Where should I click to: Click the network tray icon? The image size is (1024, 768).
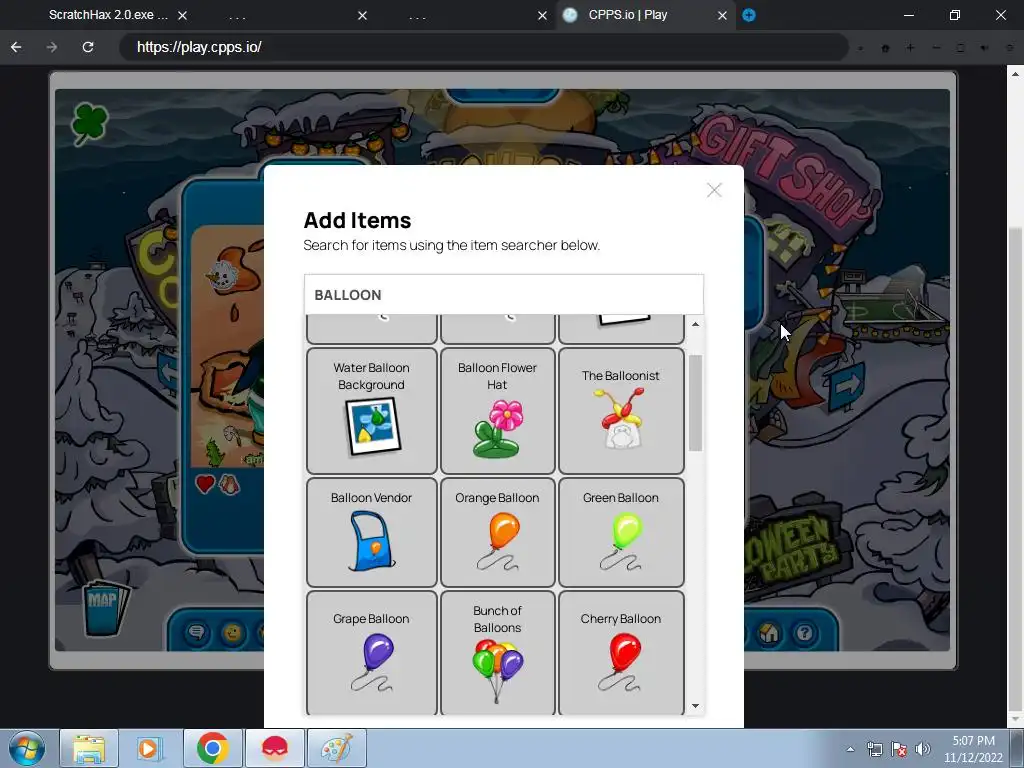tap(874, 749)
